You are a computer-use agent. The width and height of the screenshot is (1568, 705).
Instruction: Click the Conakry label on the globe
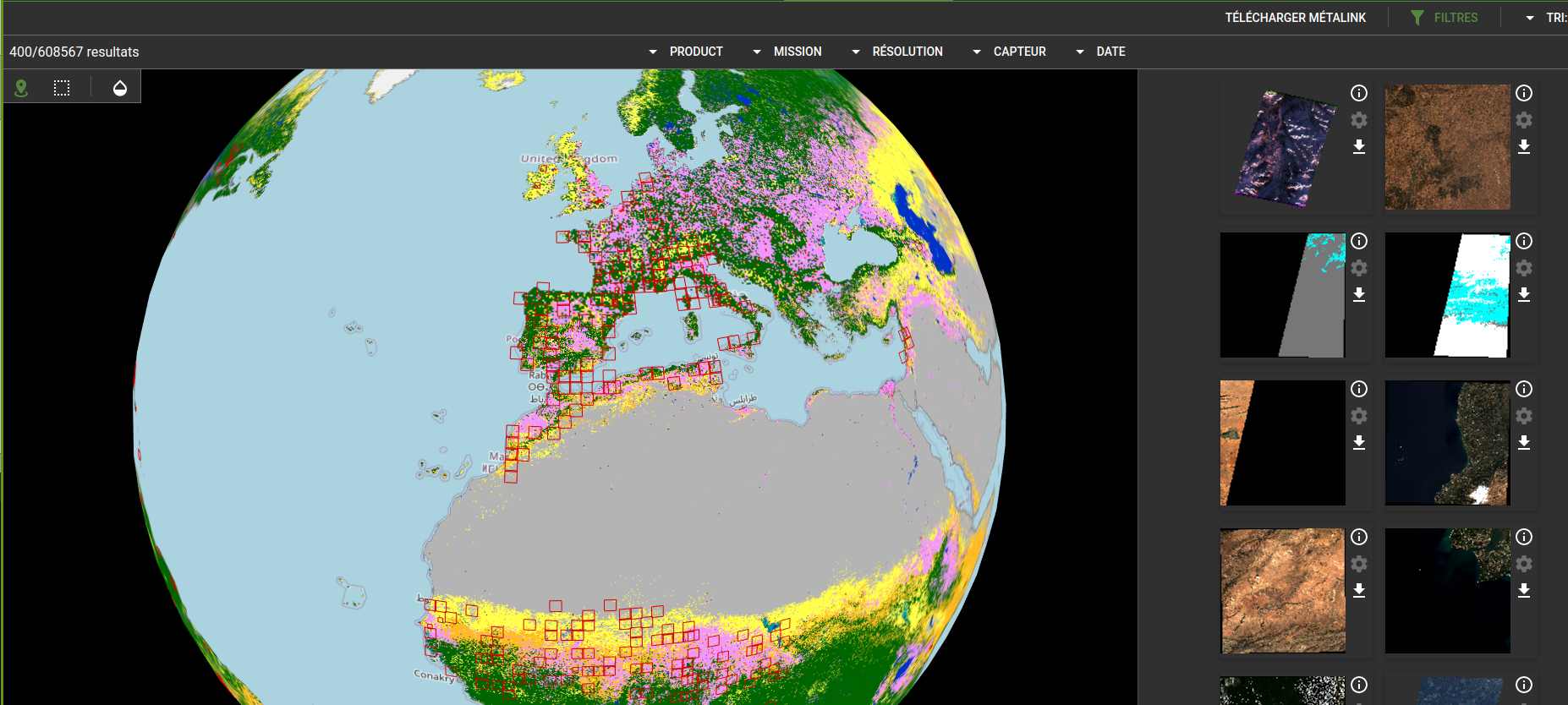click(x=434, y=675)
